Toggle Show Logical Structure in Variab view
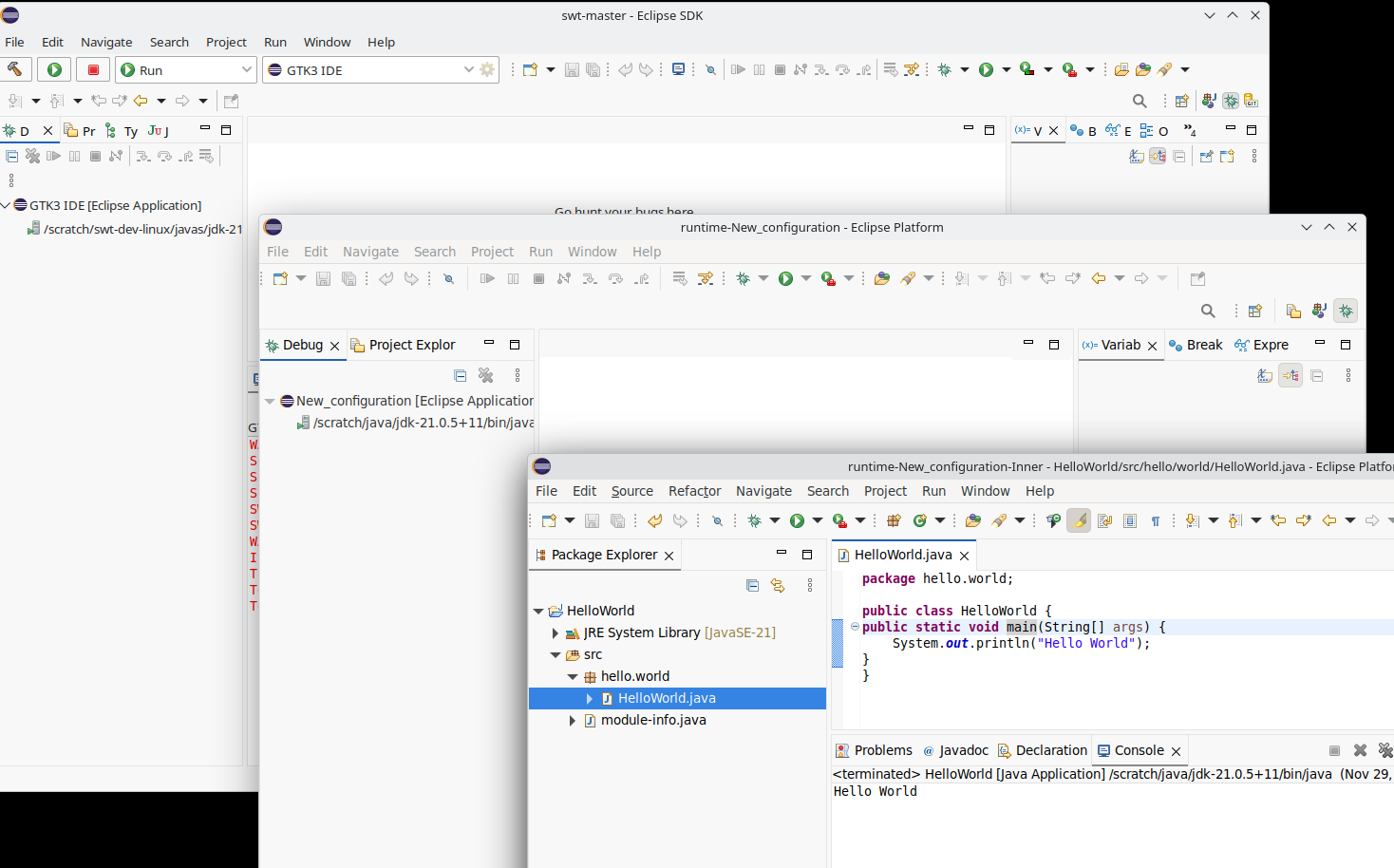1394x868 pixels. click(x=1290, y=376)
